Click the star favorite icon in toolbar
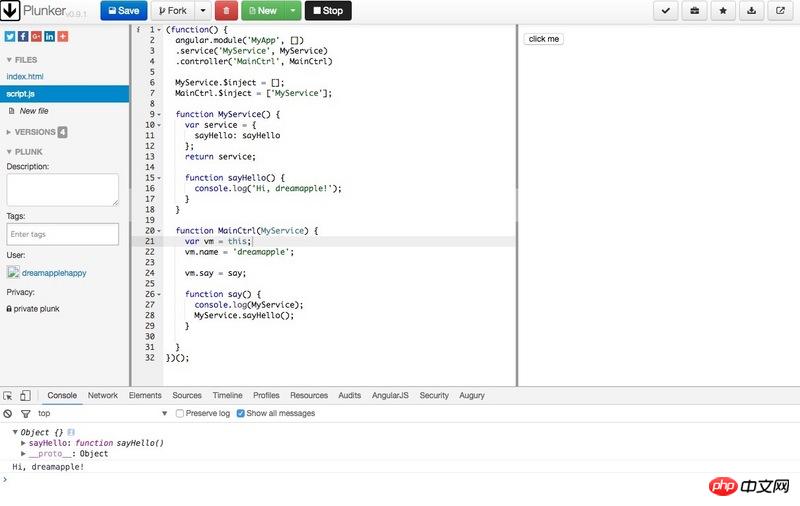The image size is (800, 506). (722, 10)
